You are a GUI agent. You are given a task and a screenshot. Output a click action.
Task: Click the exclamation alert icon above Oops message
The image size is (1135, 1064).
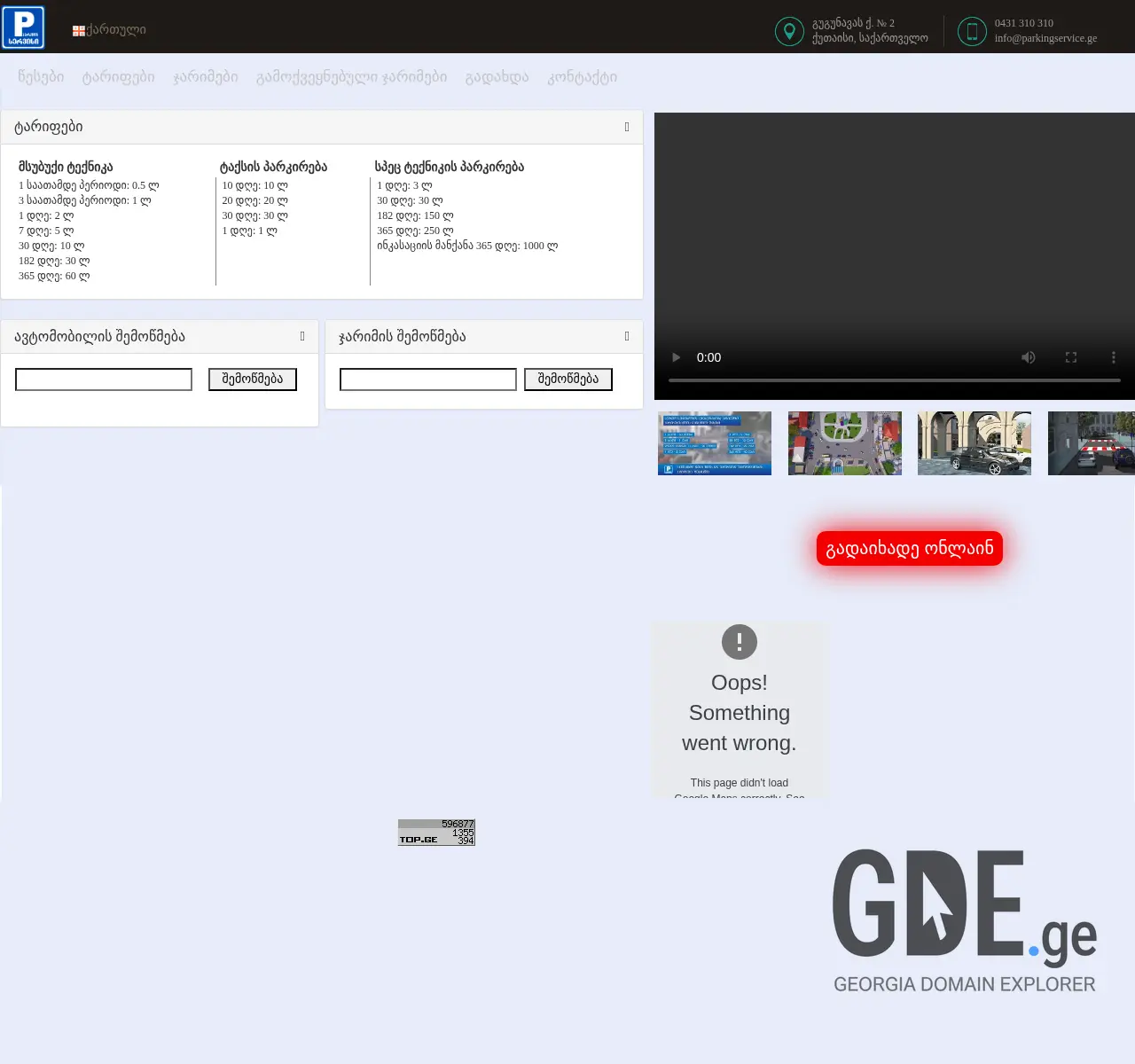[x=739, y=642]
